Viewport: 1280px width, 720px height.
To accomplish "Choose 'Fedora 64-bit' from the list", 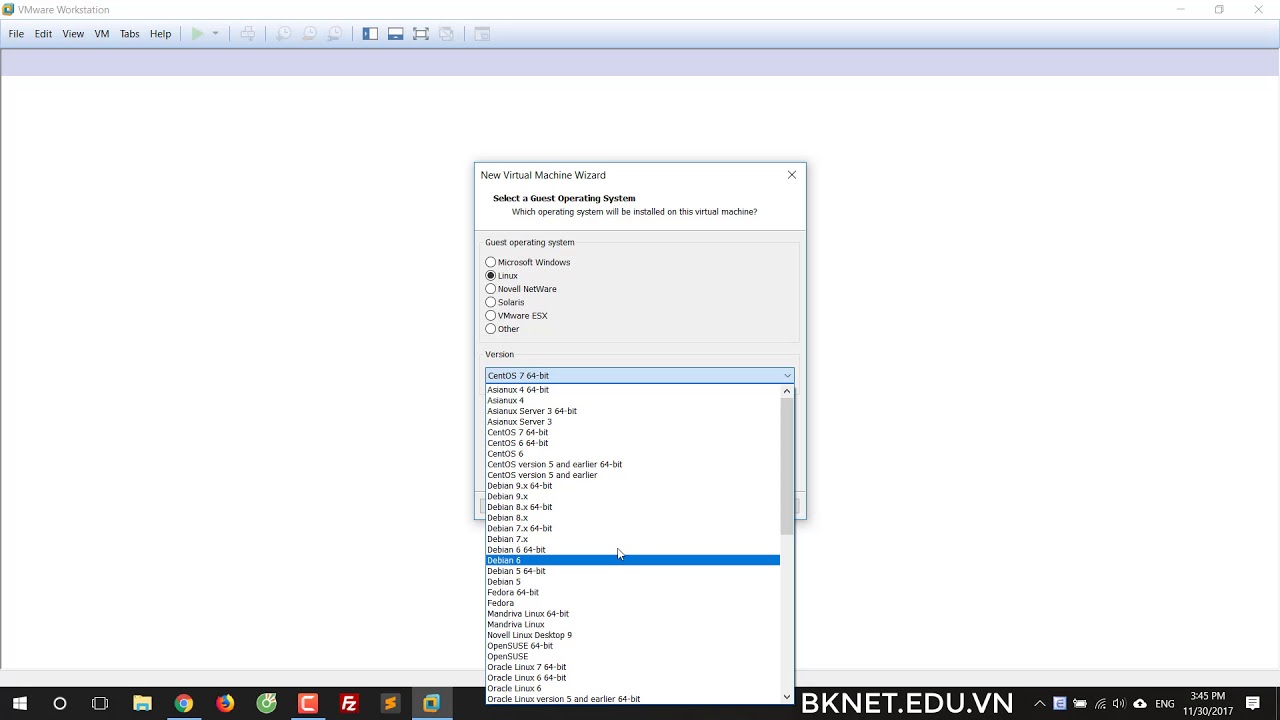I will pos(632,593).
